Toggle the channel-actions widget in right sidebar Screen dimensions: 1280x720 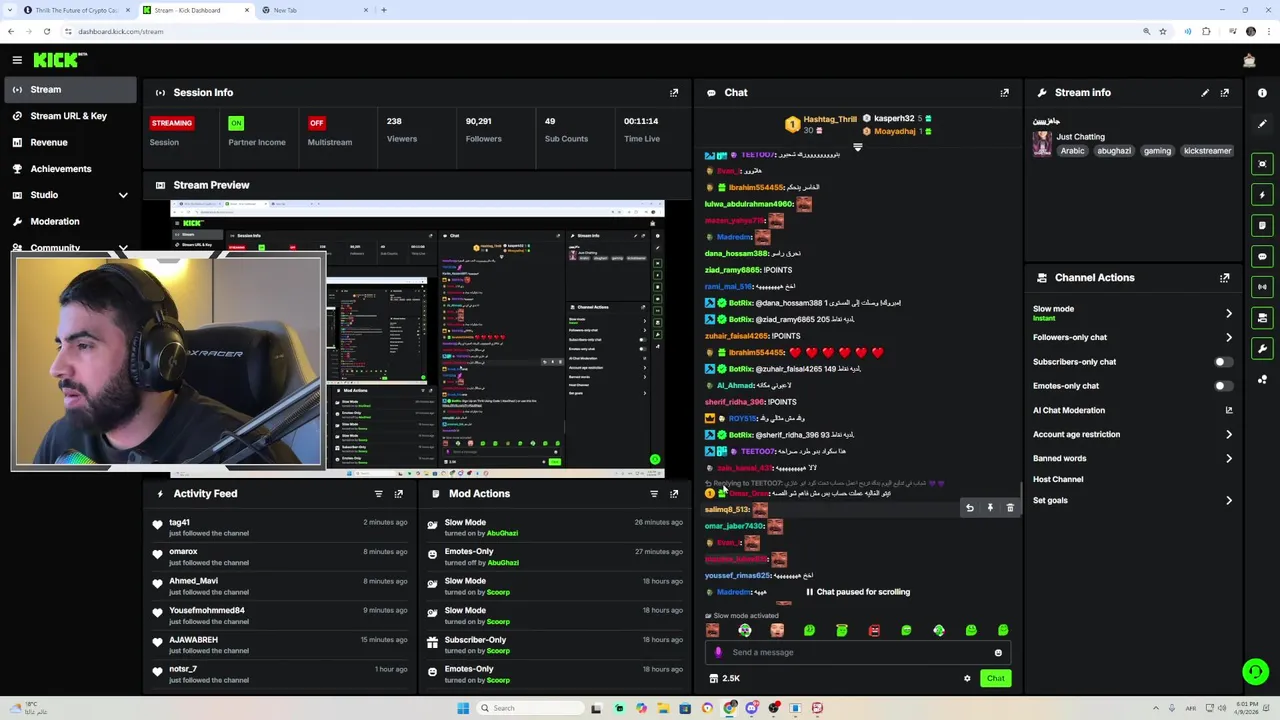(1262, 318)
